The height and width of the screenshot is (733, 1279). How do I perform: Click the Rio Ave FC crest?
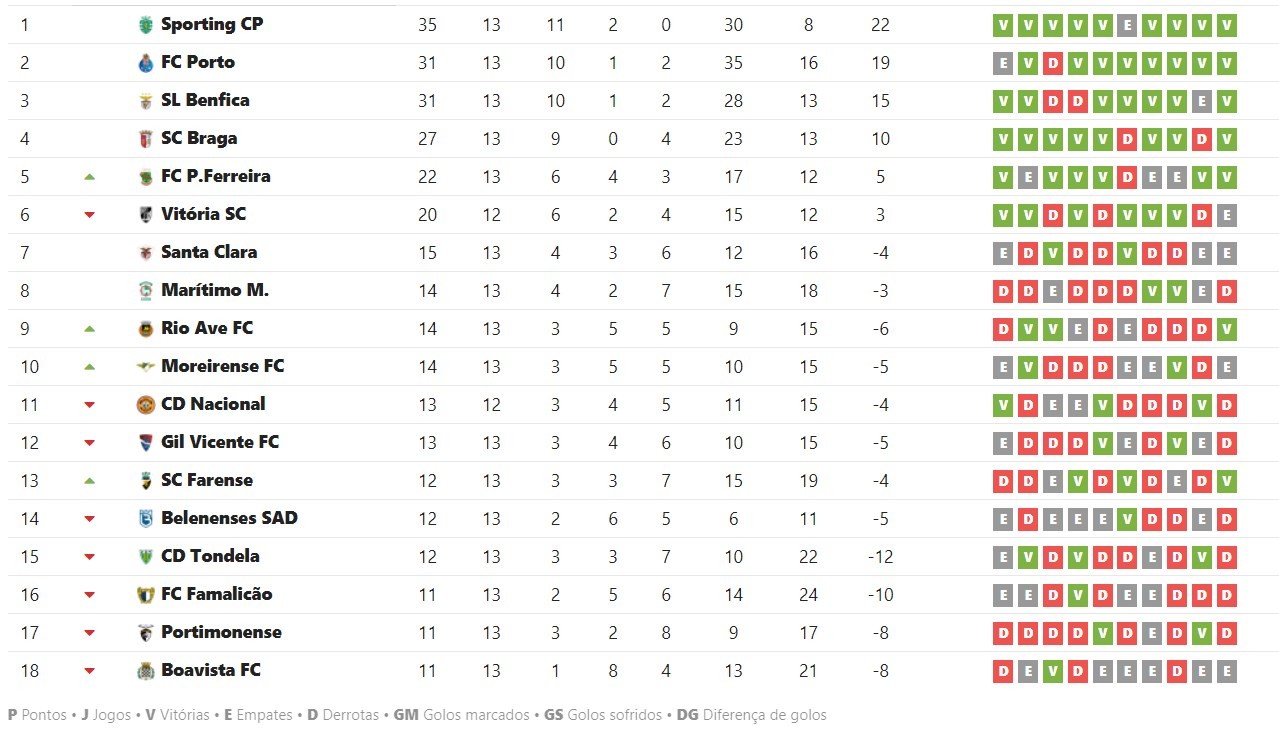tap(147, 329)
